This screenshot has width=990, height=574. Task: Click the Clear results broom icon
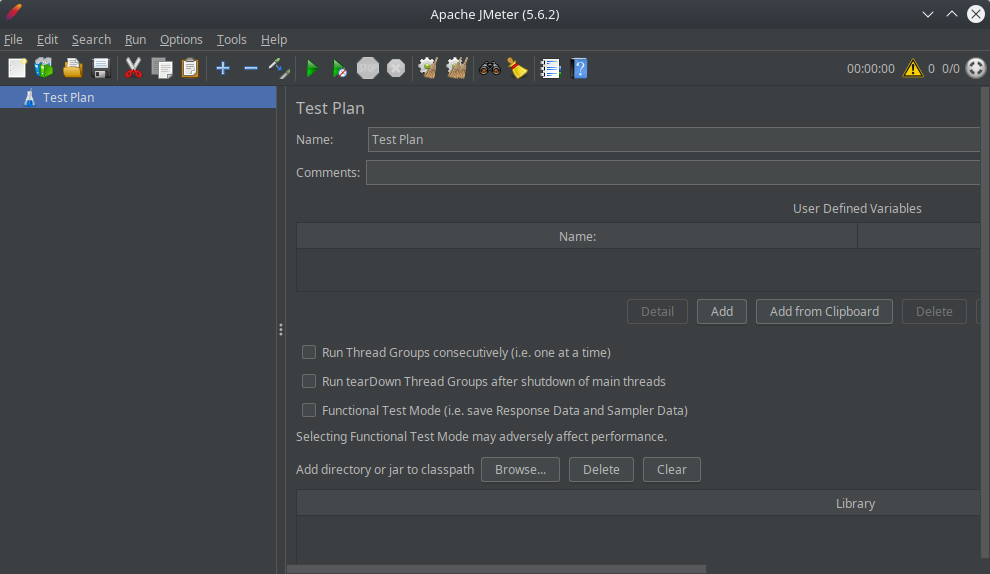[428, 68]
